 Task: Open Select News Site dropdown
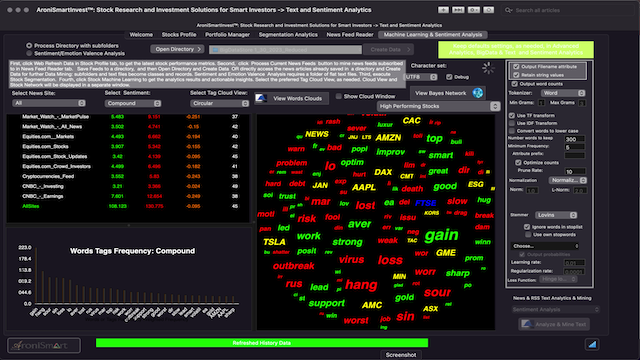point(48,103)
